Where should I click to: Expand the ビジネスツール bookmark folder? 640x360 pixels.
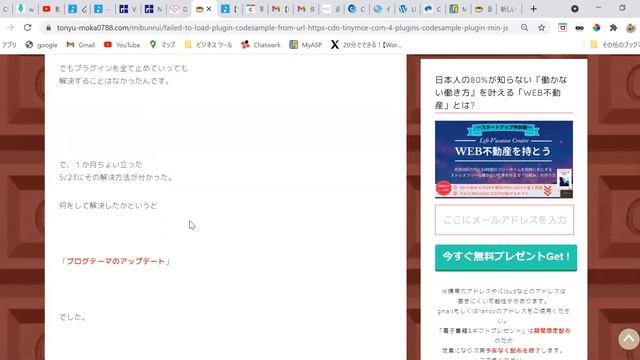208,45
